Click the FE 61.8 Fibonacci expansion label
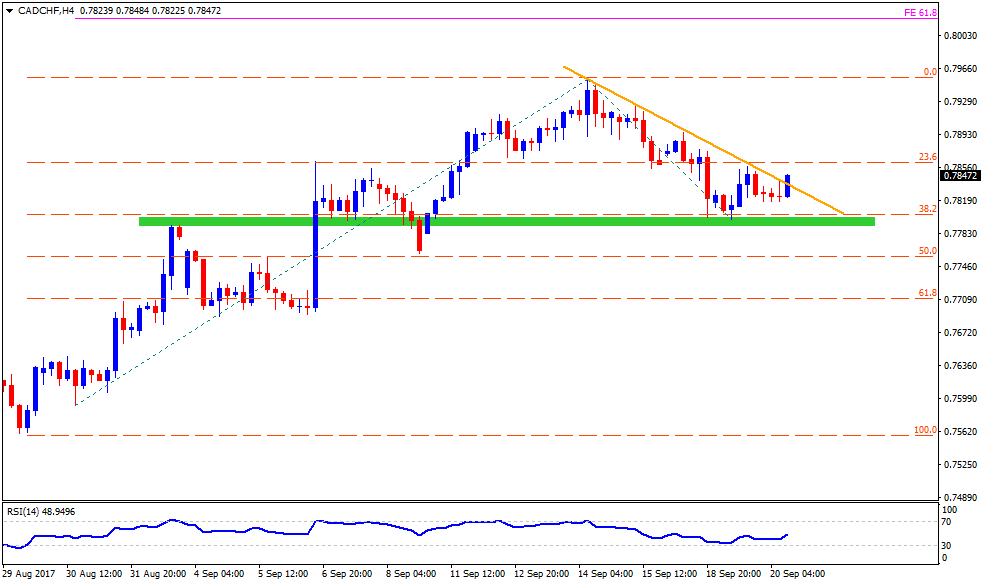The width and height of the screenshot is (981, 585). click(x=920, y=12)
